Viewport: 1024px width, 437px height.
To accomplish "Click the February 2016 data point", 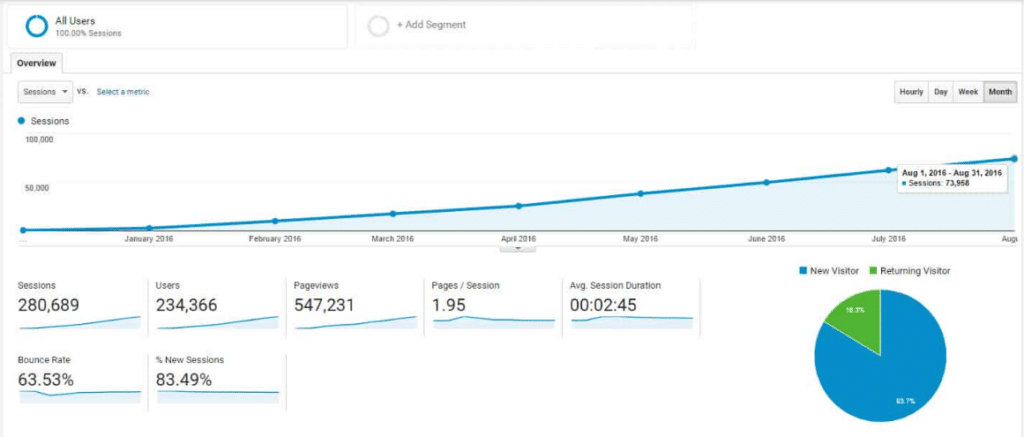I will [x=275, y=221].
